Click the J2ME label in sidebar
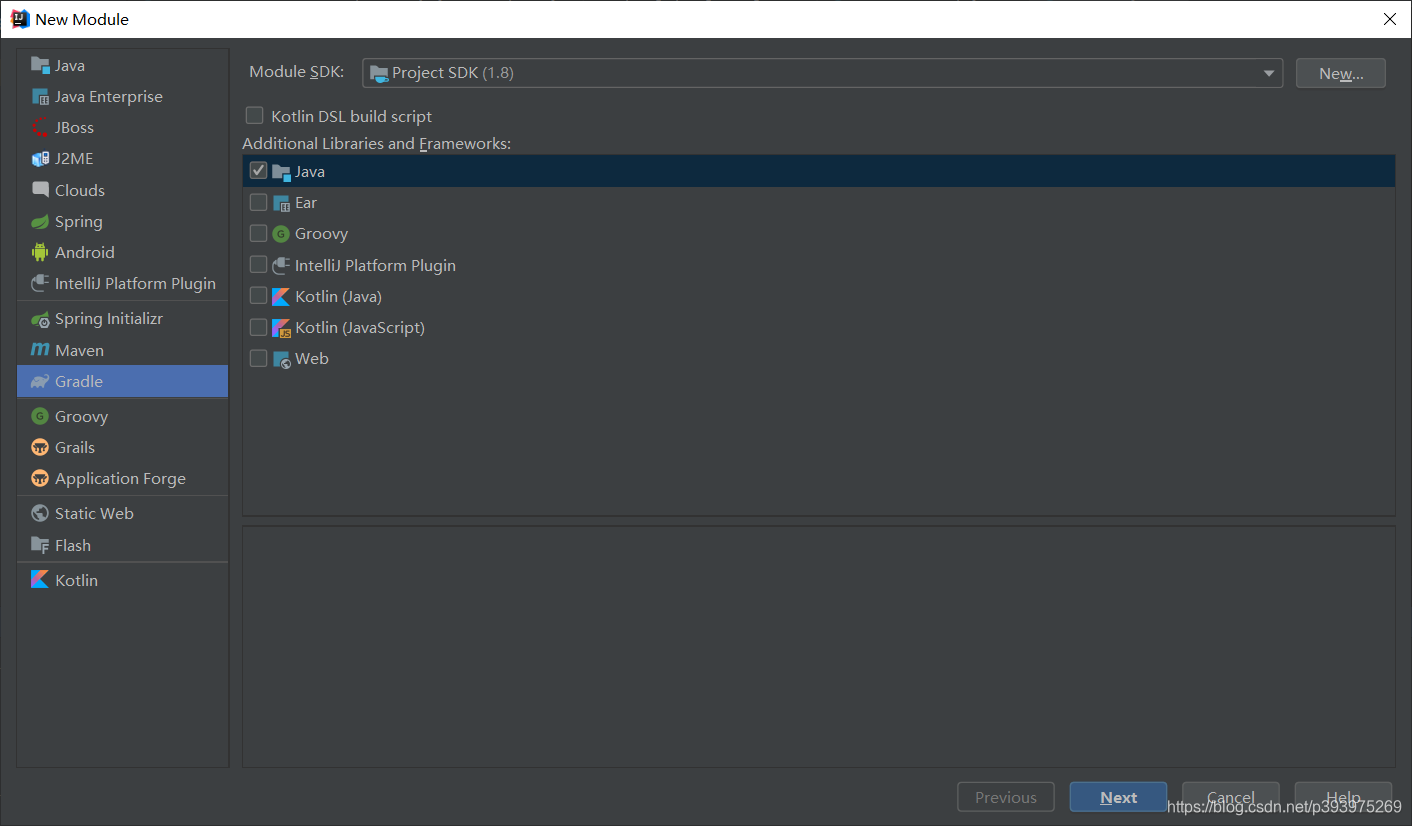 point(74,159)
